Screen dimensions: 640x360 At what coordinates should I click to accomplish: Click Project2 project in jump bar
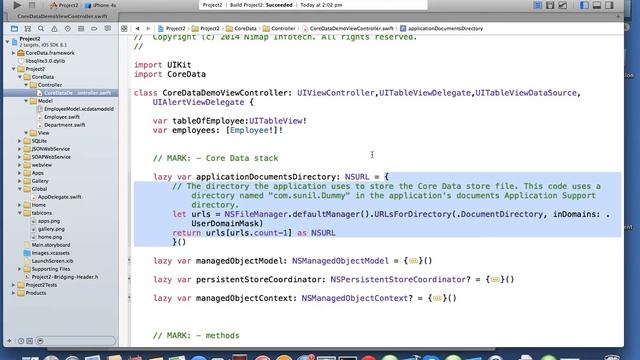pyautogui.click(x=171, y=29)
